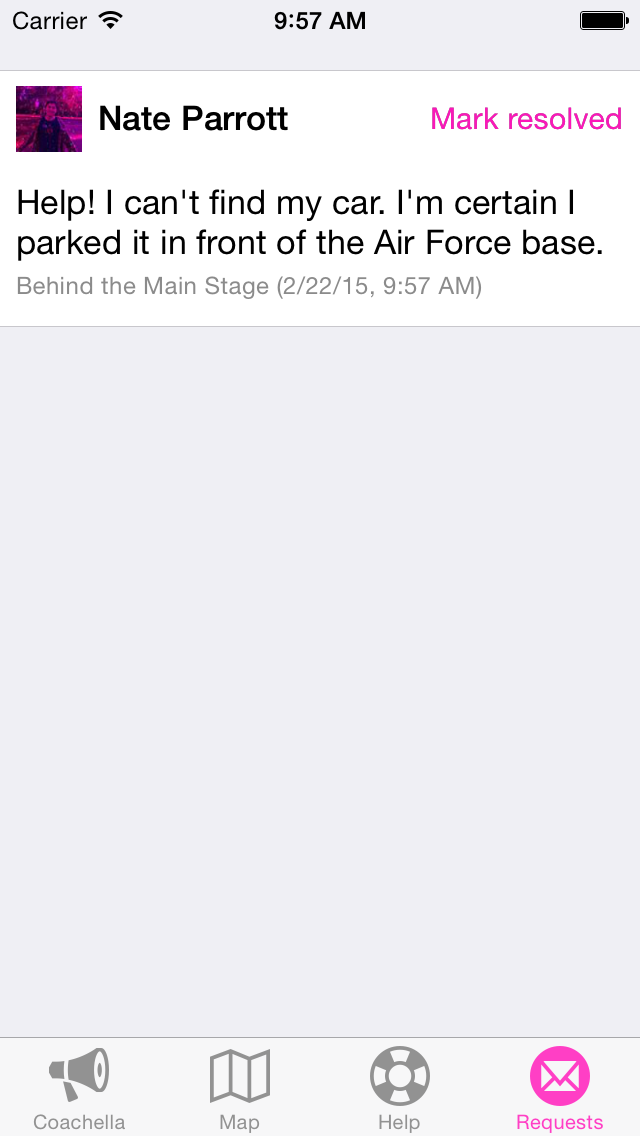Open Nate Parrott's profile picture
Image resolution: width=640 pixels, height=1136 pixels.
49,119
